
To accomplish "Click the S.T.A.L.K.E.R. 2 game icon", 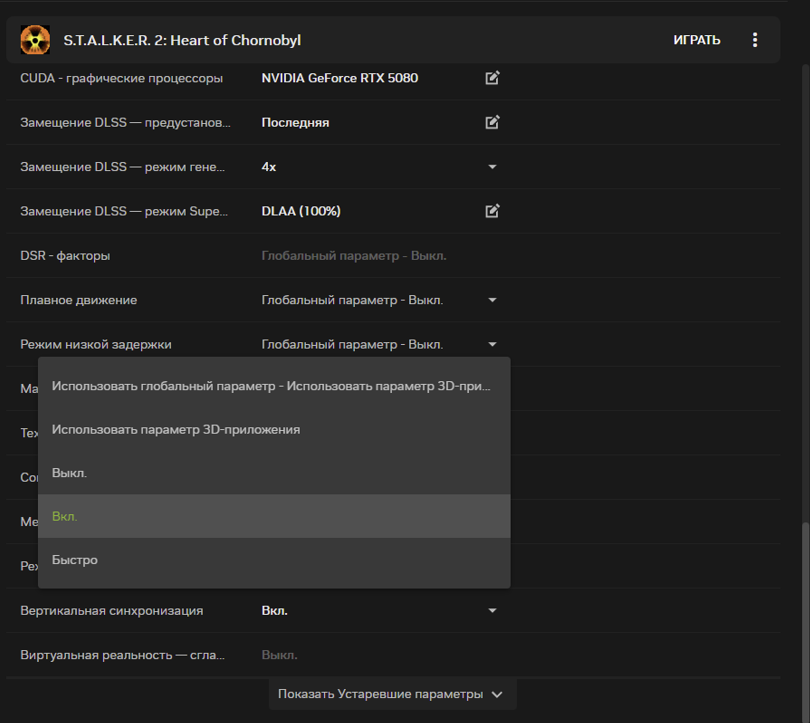I will click(x=36, y=40).
